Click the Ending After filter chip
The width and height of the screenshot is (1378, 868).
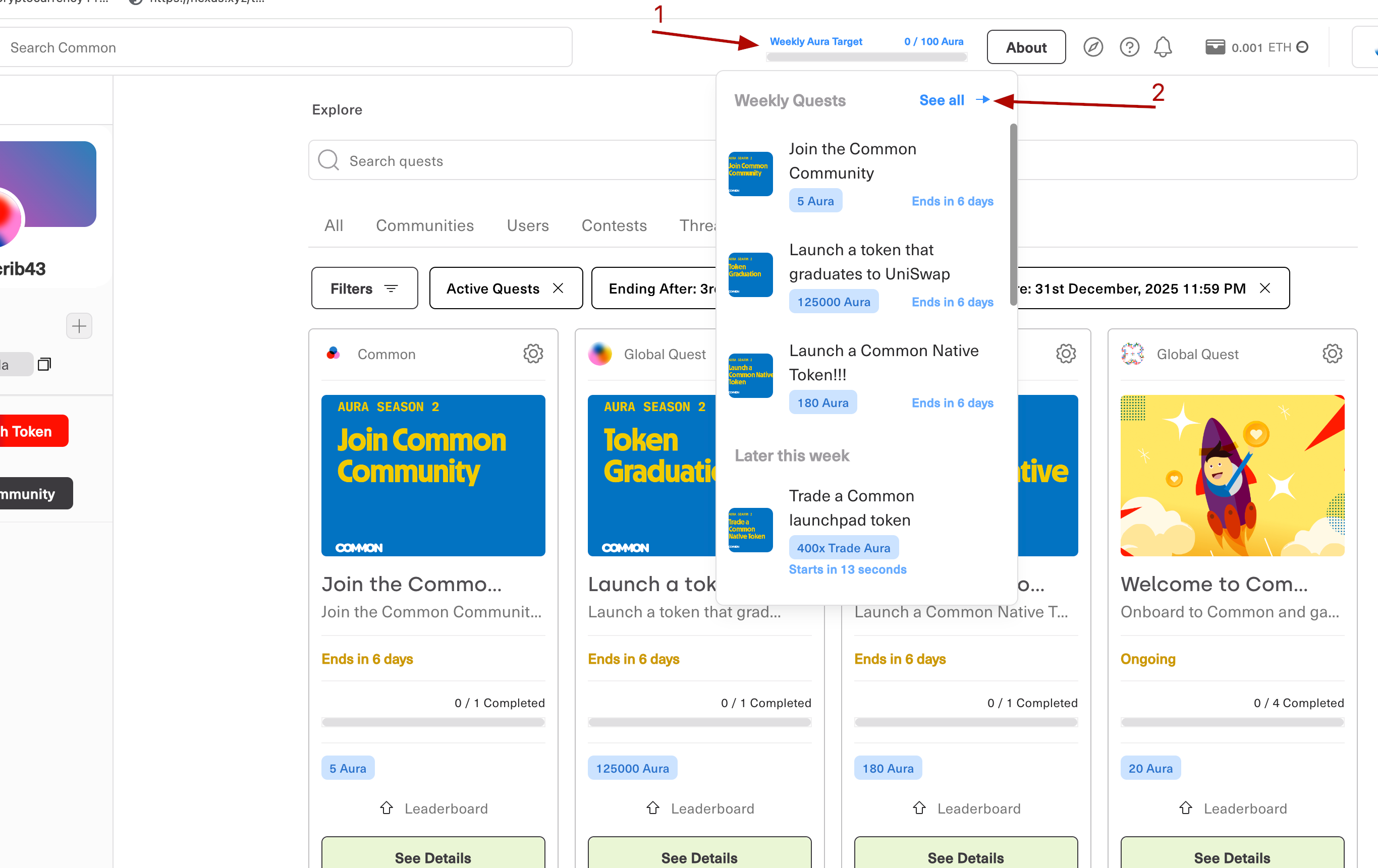click(x=654, y=288)
